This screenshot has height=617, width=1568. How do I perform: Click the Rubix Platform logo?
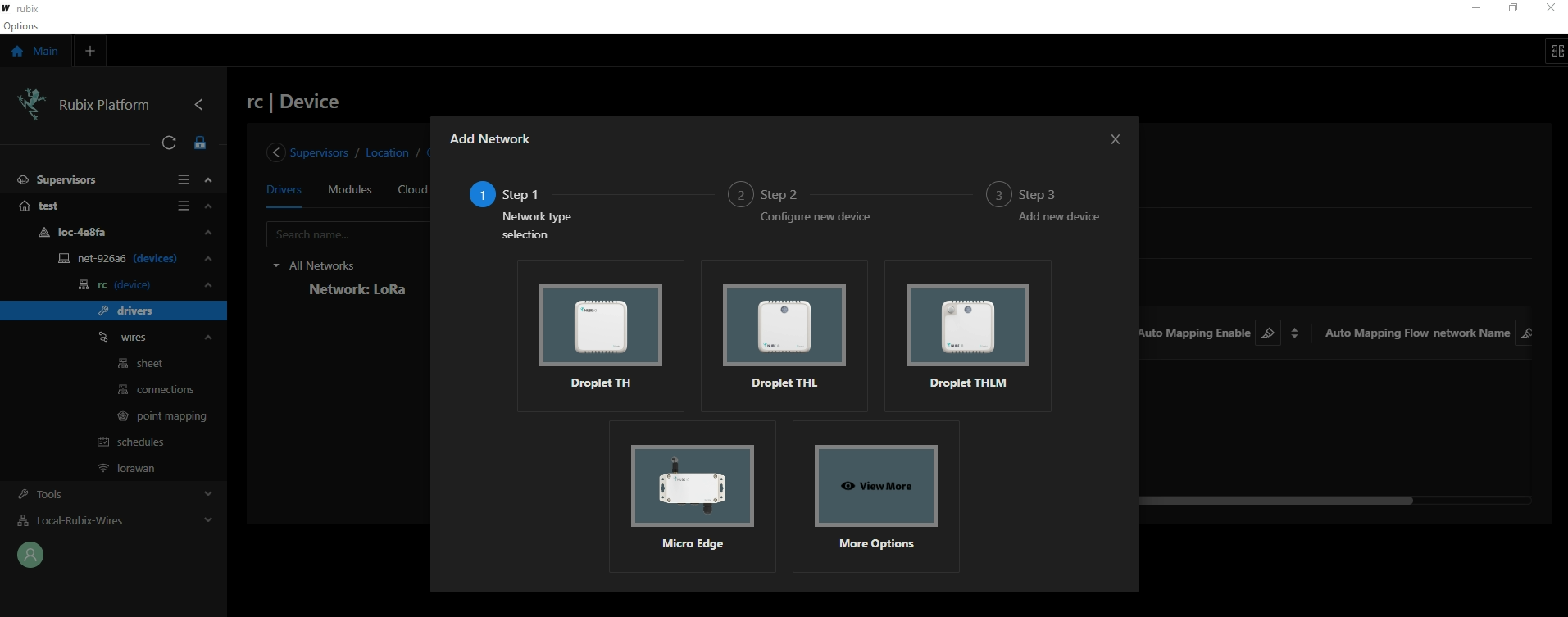(32, 104)
